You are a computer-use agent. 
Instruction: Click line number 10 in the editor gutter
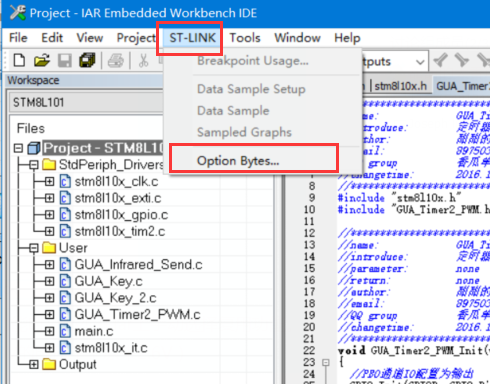[x=309, y=209]
